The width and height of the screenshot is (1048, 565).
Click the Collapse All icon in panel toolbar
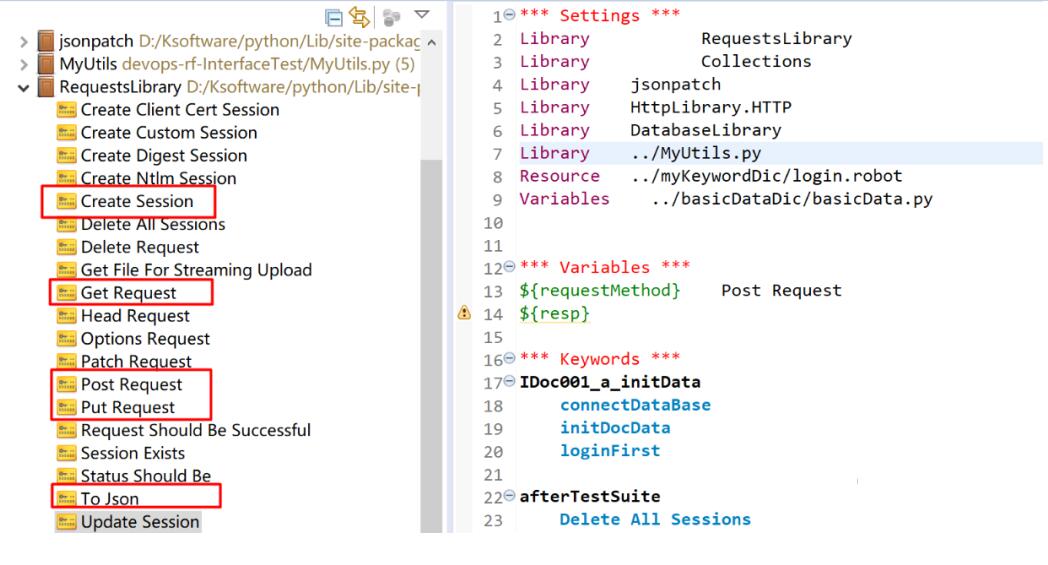point(333,17)
